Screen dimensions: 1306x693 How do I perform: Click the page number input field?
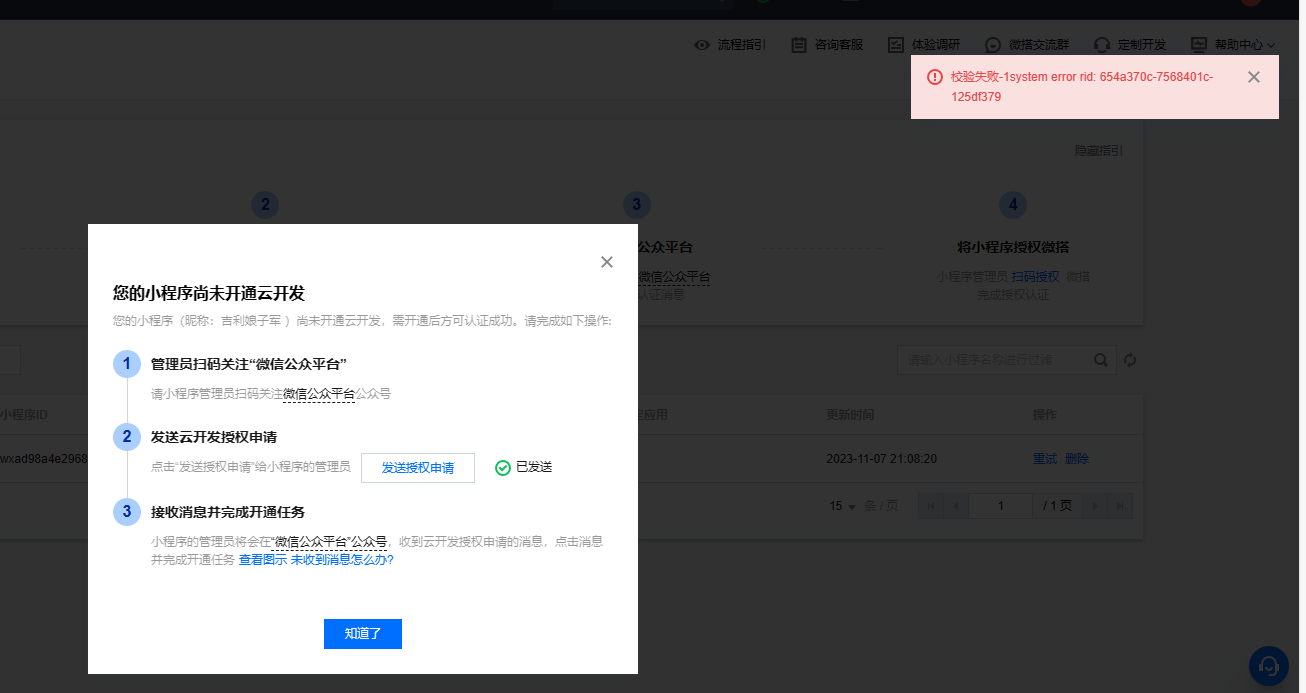(x=1001, y=506)
